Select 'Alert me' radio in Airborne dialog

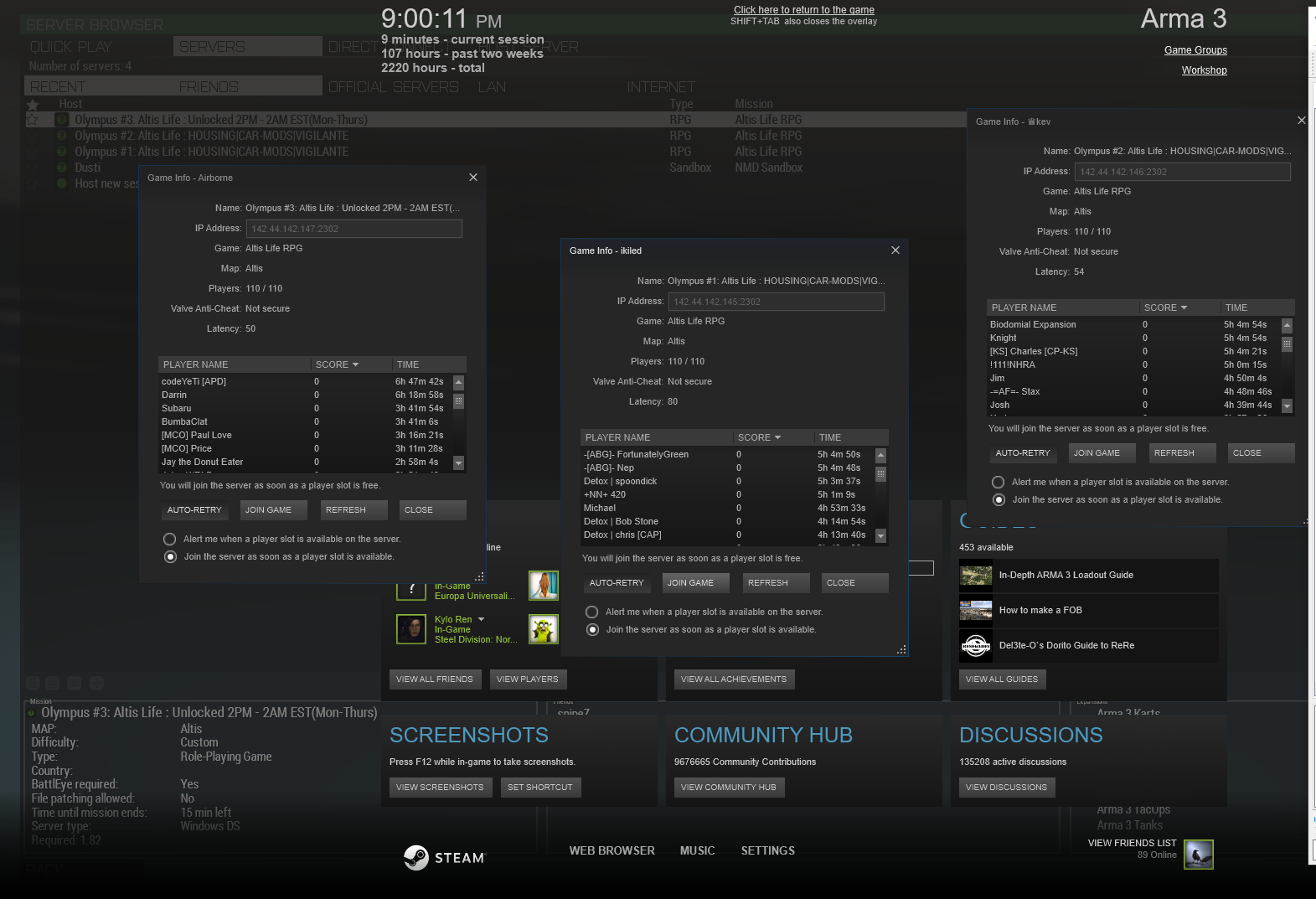tap(170, 539)
